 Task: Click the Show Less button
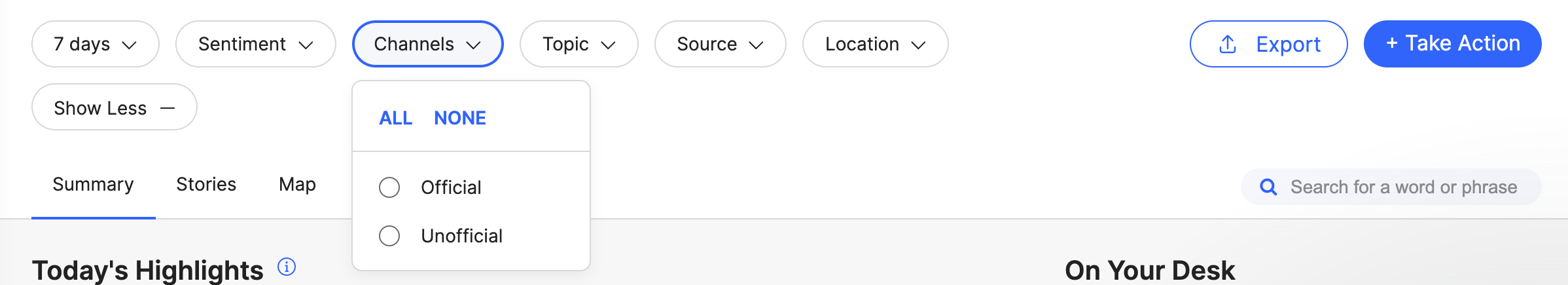pos(115,107)
